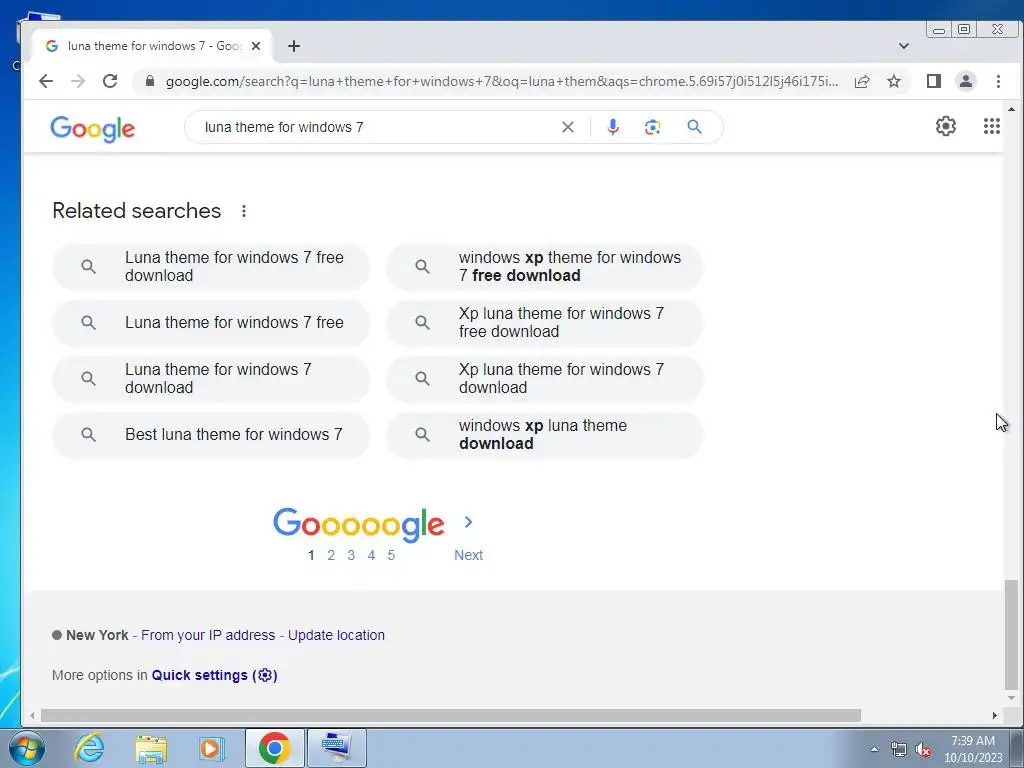The height and width of the screenshot is (768, 1024).
Task: Search Xp luna theme for windows 7 free download
Action: click(x=545, y=323)
